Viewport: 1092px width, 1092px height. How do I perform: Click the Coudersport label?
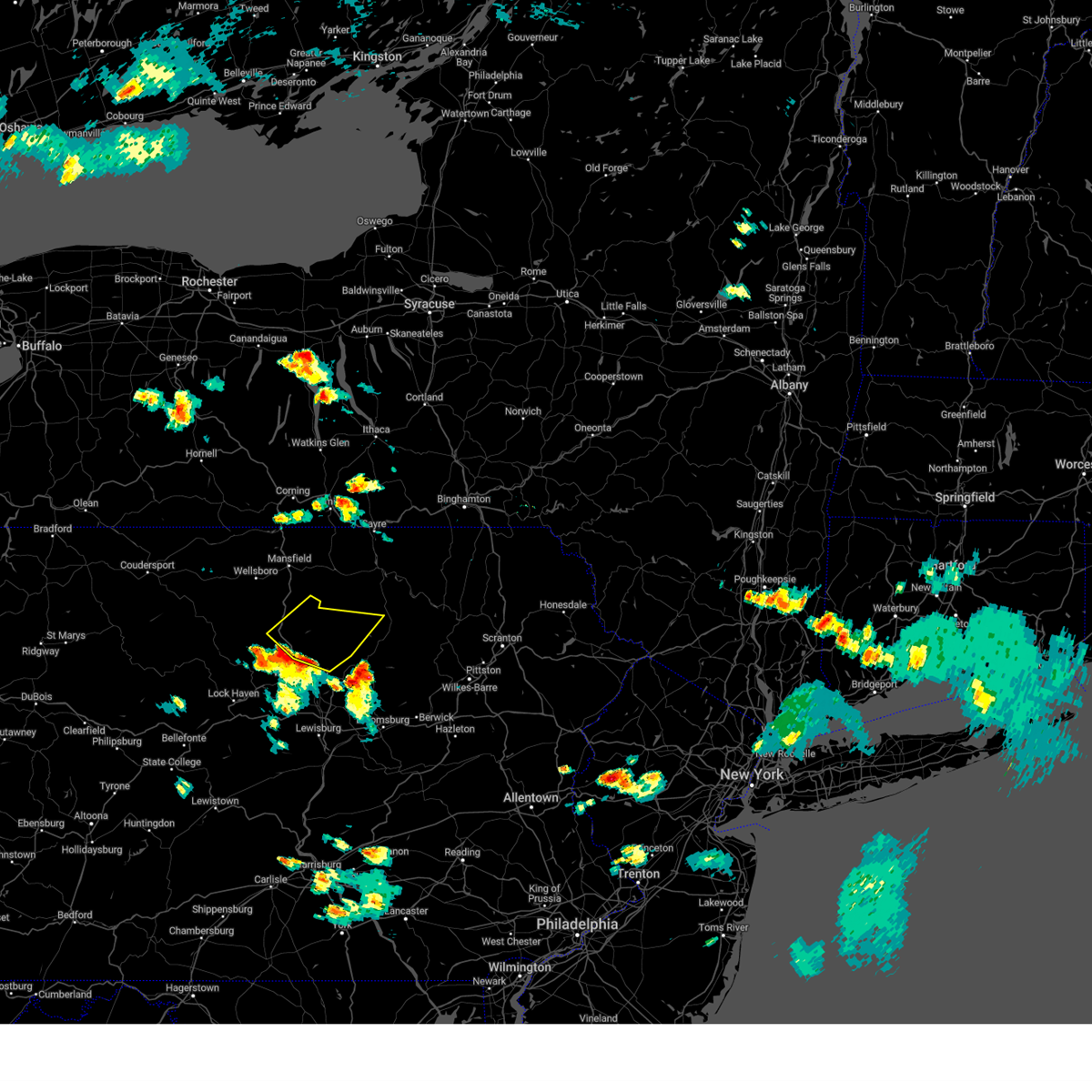(147, 565)
